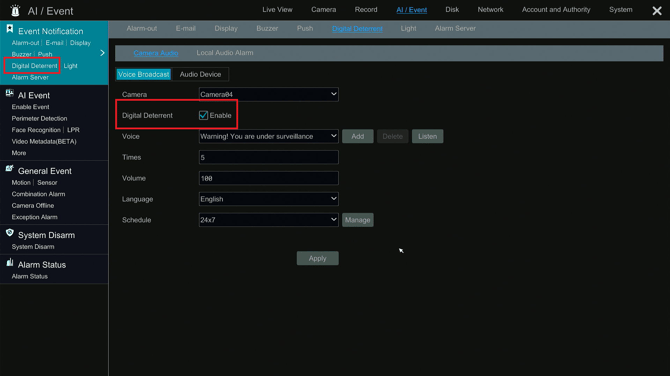670x376 pixels.
Task: Open the Push tab in the sub-menu bar
Action: coord(305,29)
